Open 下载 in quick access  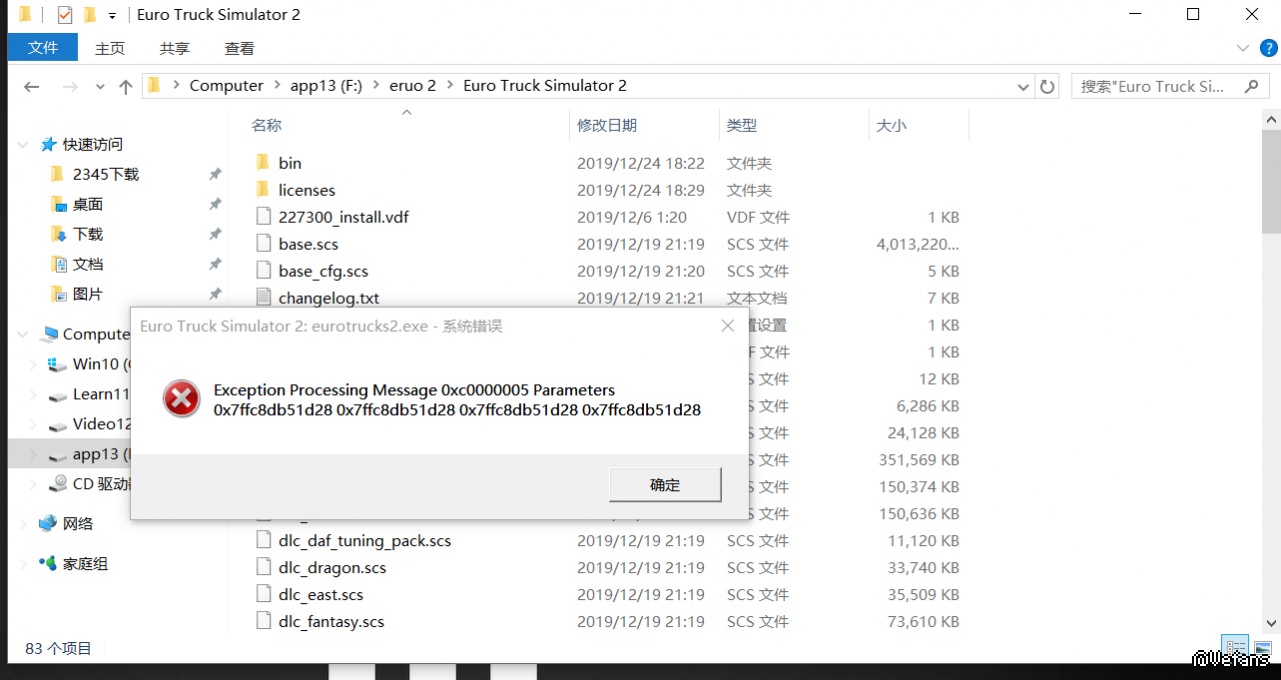click(88, 234)
